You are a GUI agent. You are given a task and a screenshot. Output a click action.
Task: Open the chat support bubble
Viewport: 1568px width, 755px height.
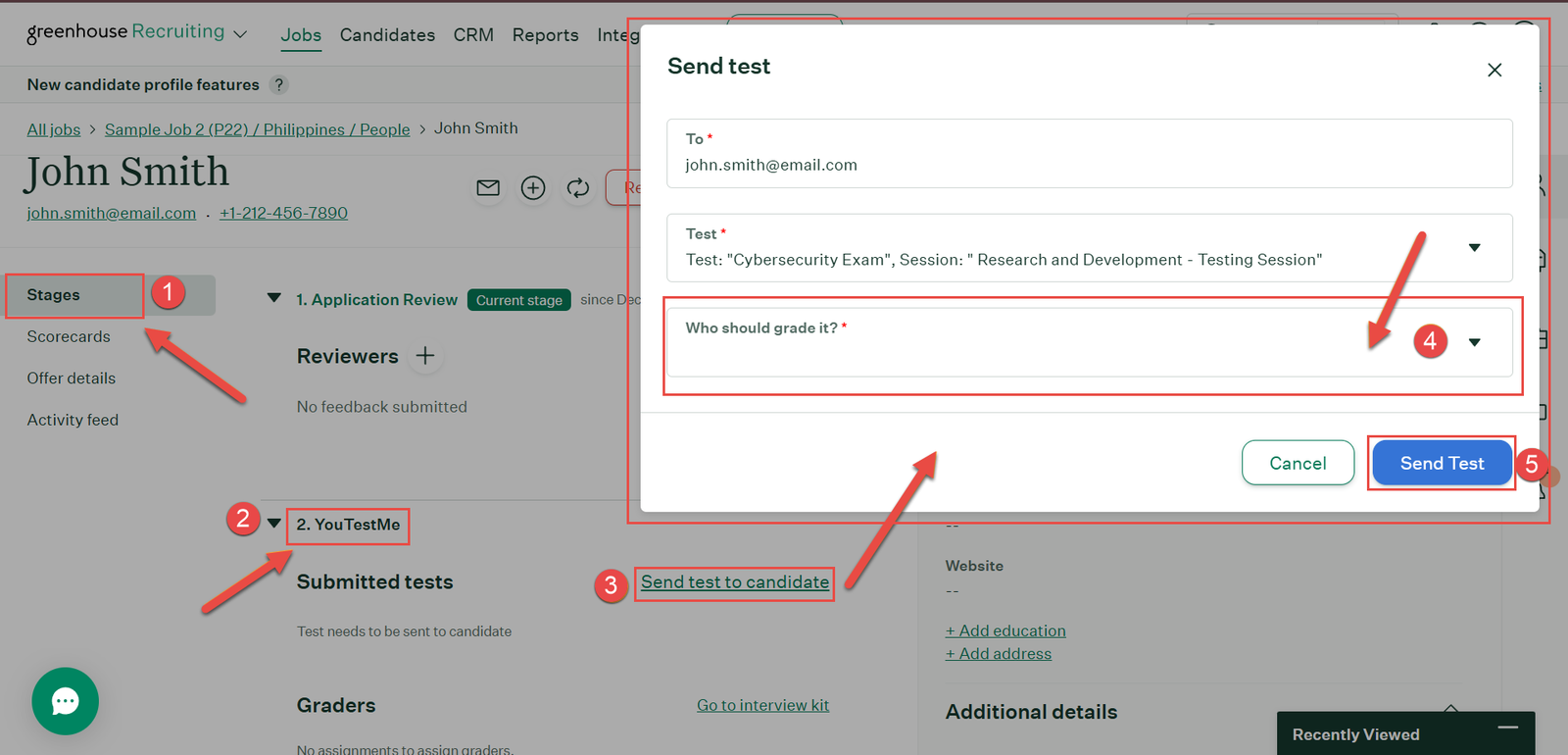click(x=66, y=701)
